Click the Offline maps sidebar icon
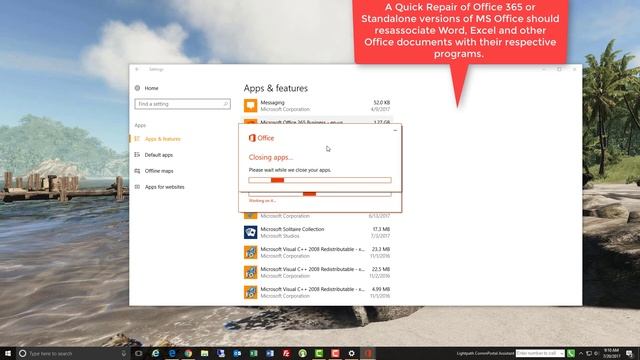640x360 pixels. [x=137, y=171]
